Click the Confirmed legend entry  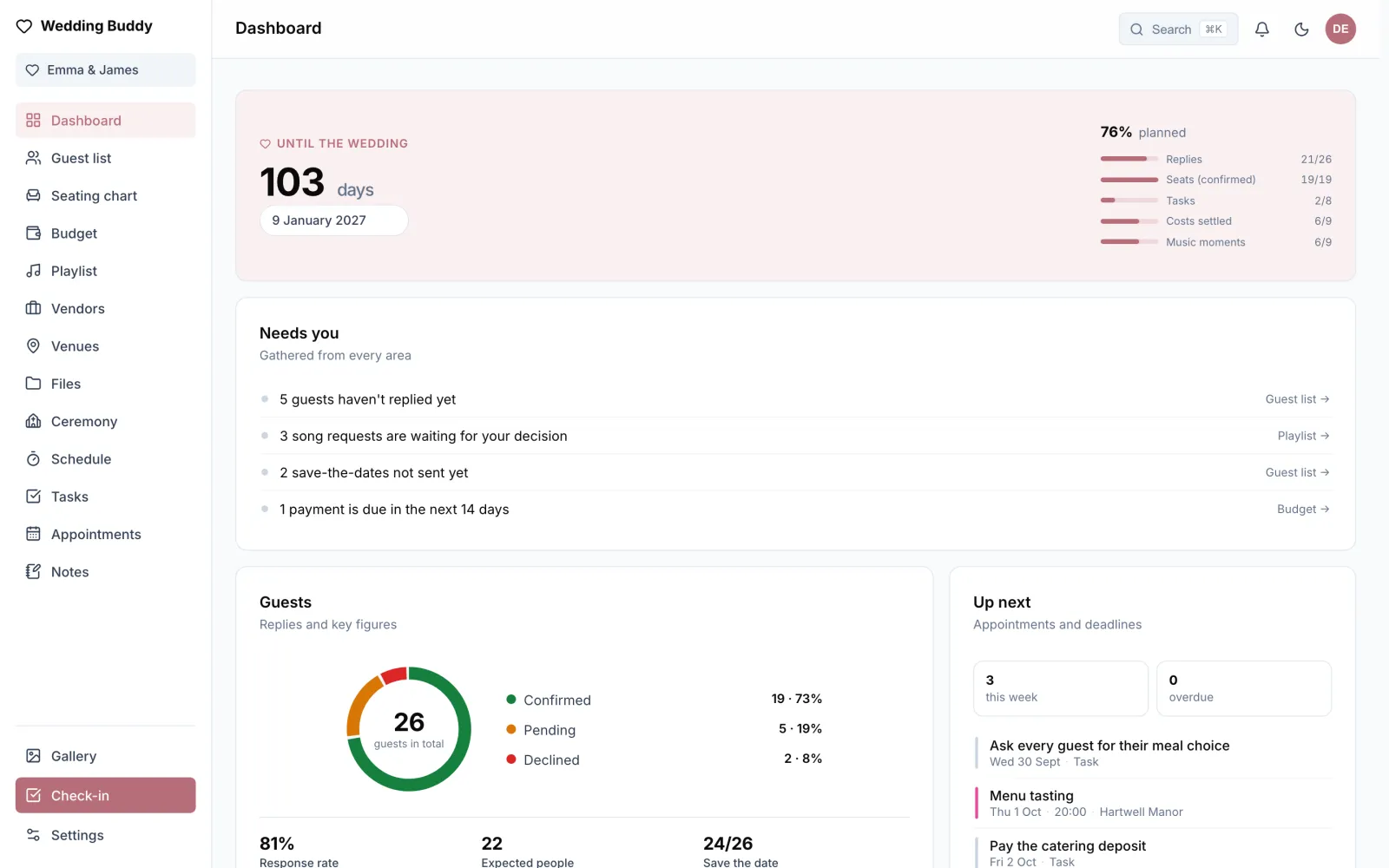pos(664,700)
